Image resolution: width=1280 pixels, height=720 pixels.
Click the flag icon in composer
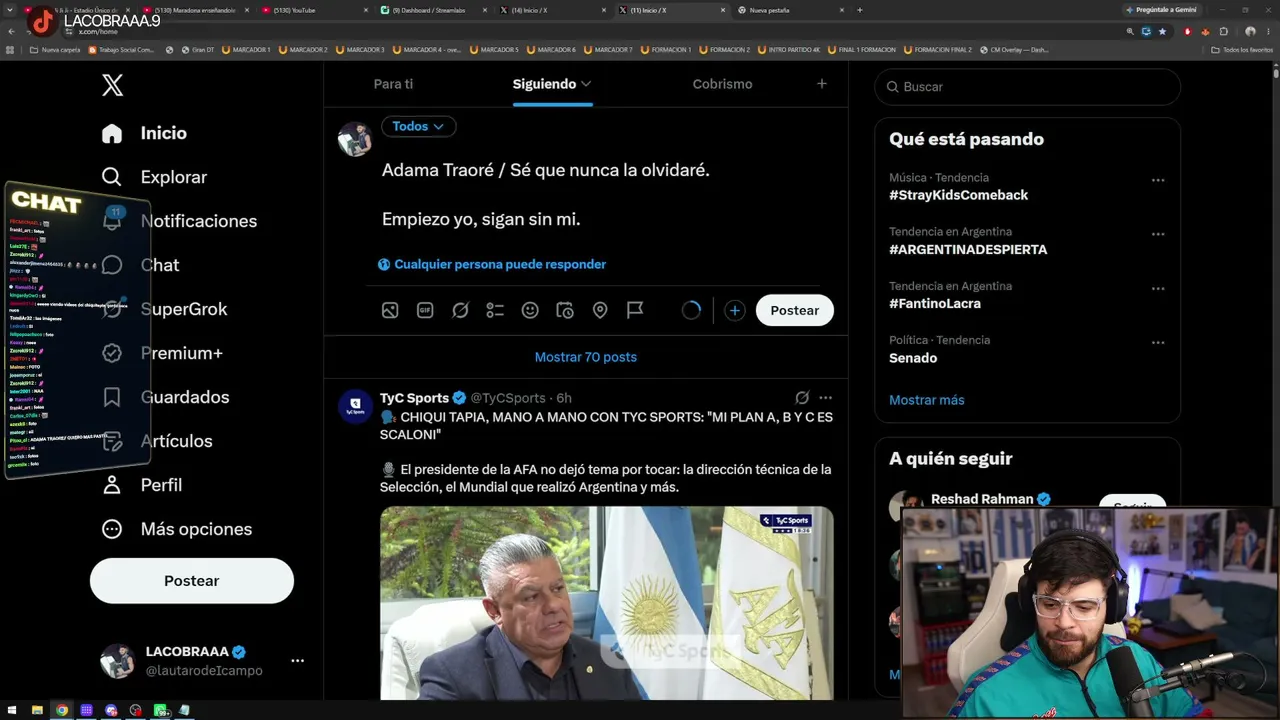pos(635,310)
